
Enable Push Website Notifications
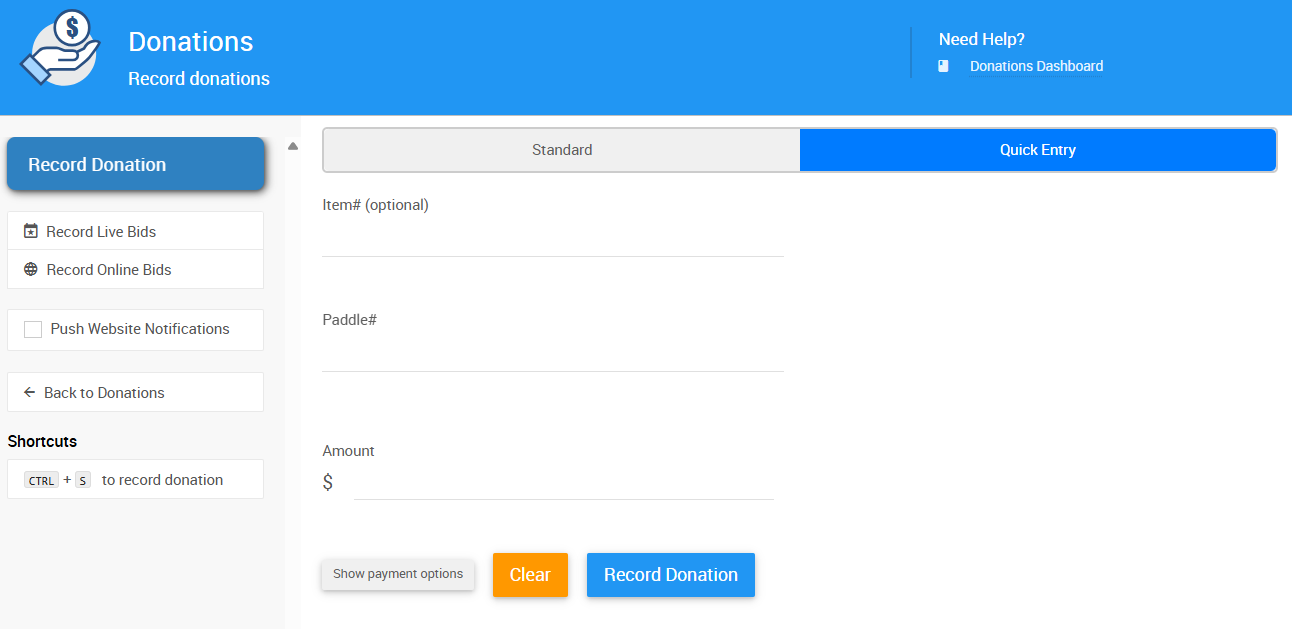(x=33, y=329)
